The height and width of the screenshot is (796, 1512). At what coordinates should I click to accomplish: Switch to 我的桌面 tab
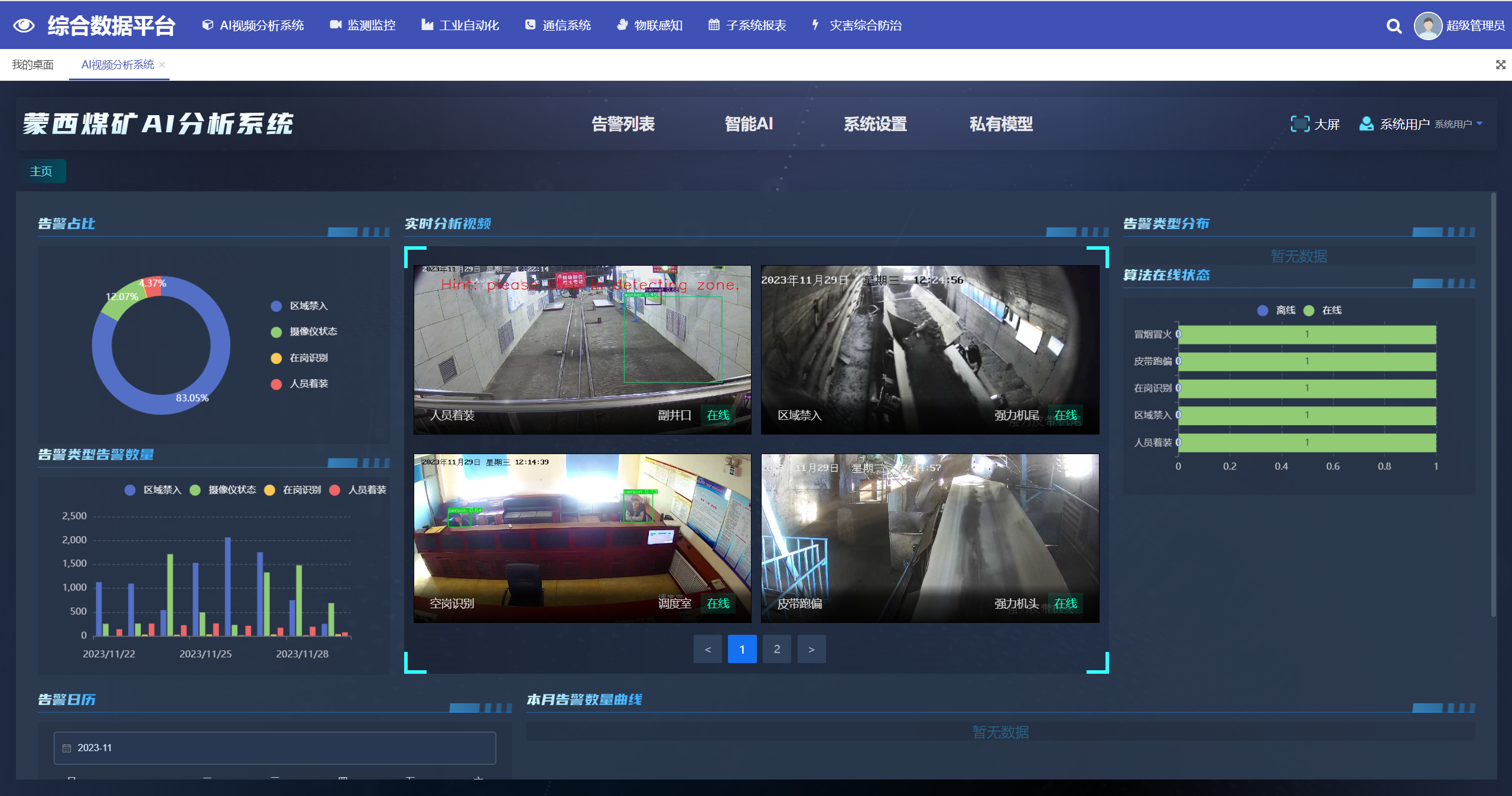32,65
